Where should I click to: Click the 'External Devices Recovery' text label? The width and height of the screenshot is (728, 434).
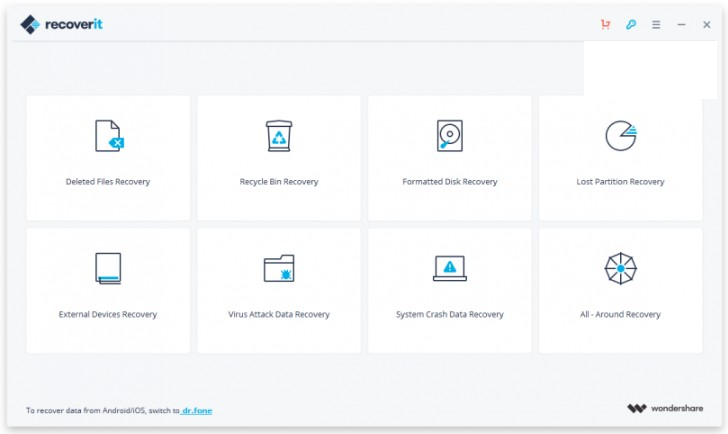[x=108, y=314]
